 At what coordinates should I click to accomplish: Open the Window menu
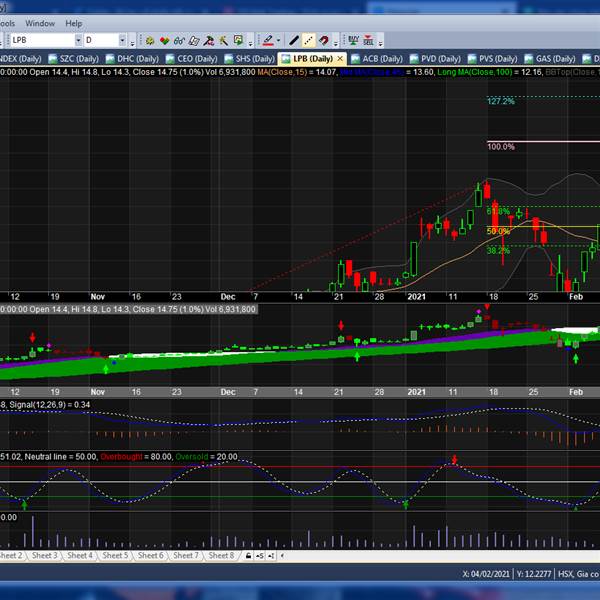pyautogui.click(x=40, y=23)
